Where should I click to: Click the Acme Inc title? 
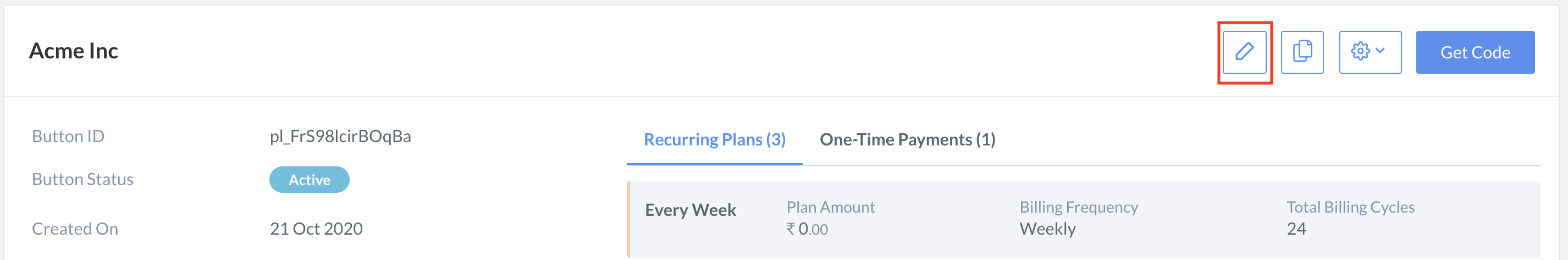[74, 51]
